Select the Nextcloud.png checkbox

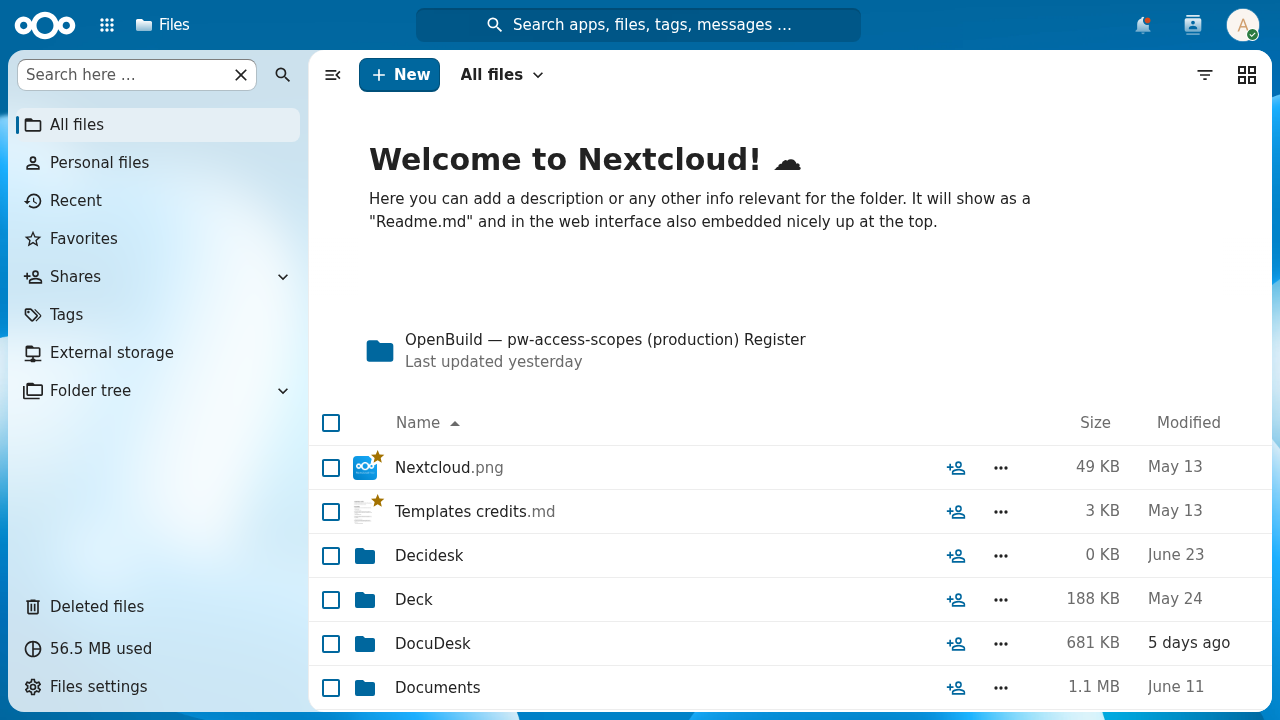click(331, 468)
